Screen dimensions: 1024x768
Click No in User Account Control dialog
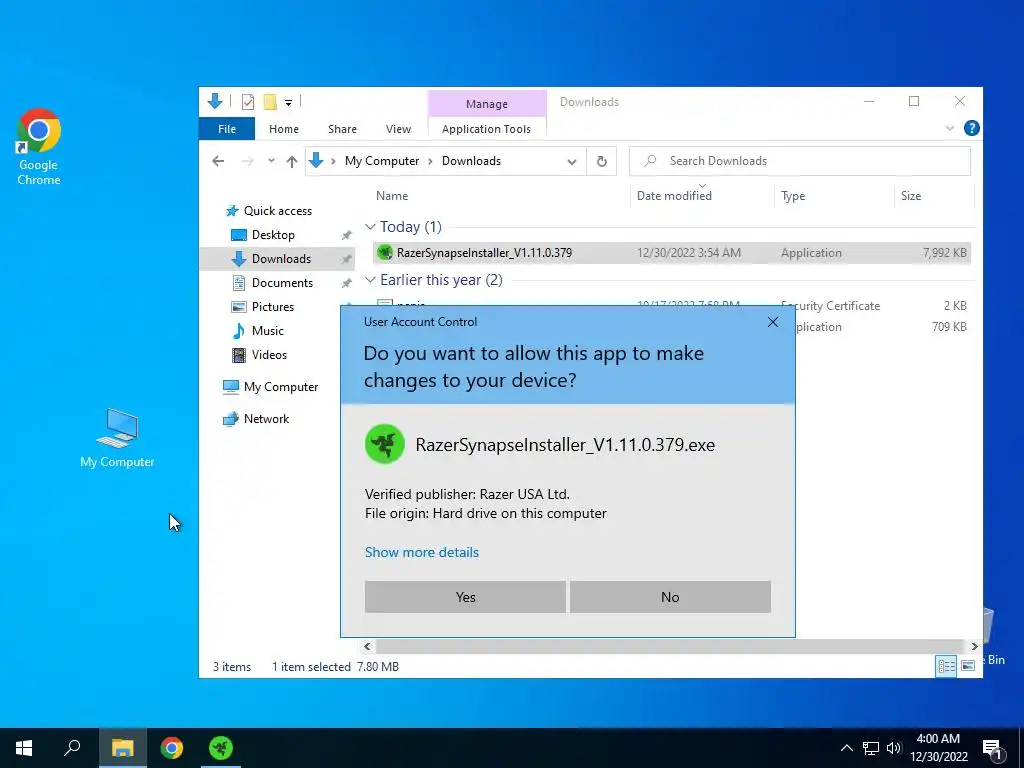coord(670,597)
